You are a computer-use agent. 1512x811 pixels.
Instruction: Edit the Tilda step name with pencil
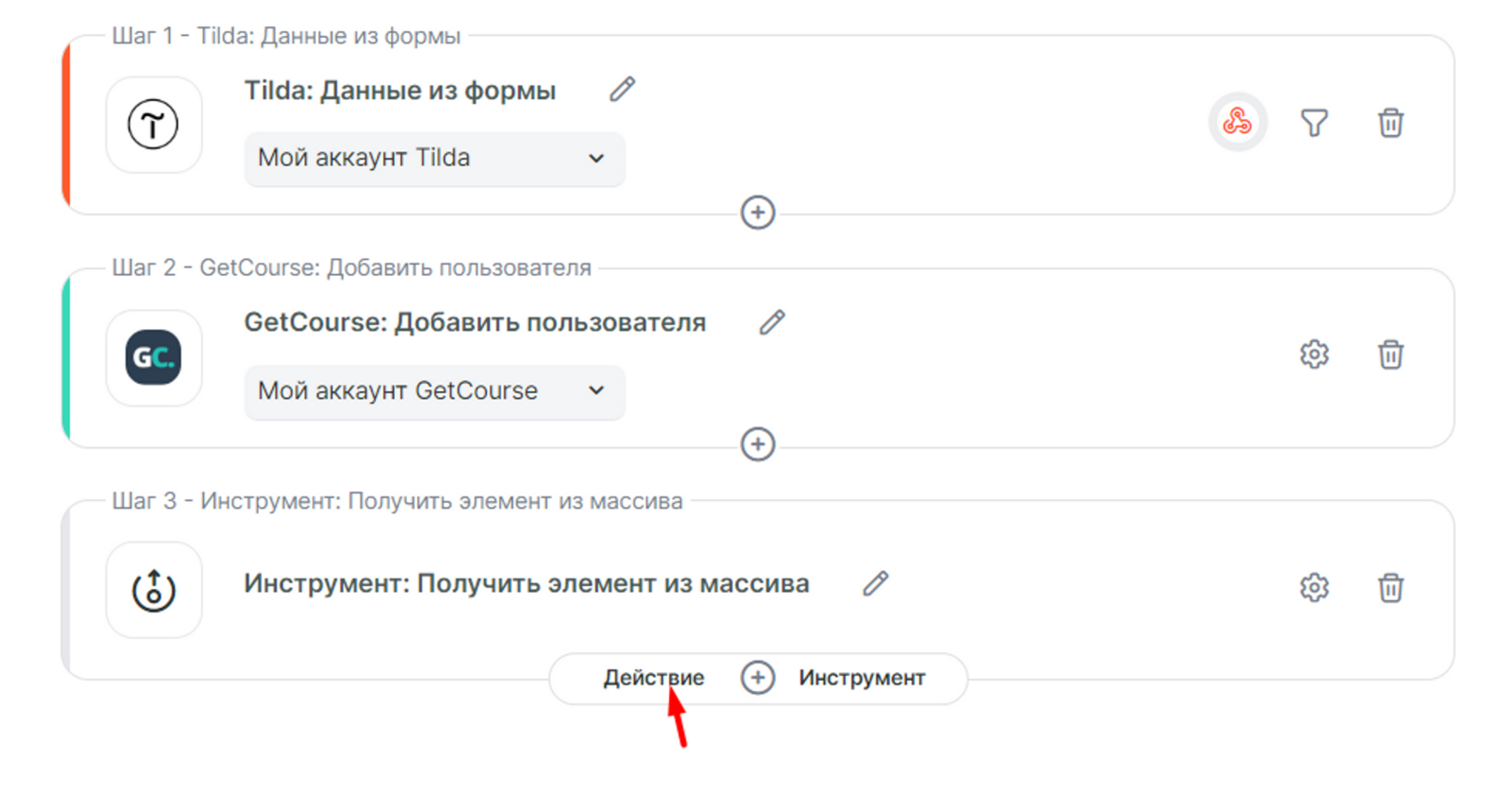tap(622, 90)
